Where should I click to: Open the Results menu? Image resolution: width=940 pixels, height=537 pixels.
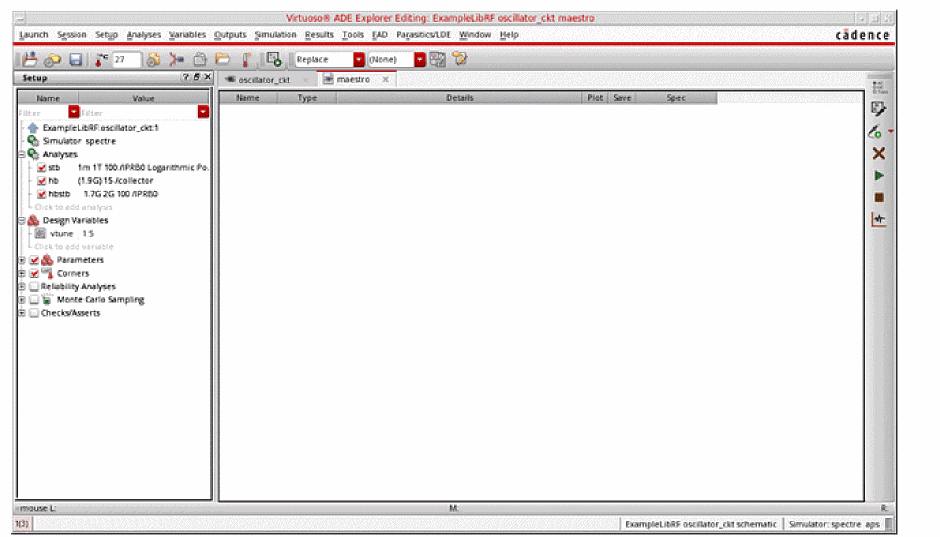pos(319,35)
